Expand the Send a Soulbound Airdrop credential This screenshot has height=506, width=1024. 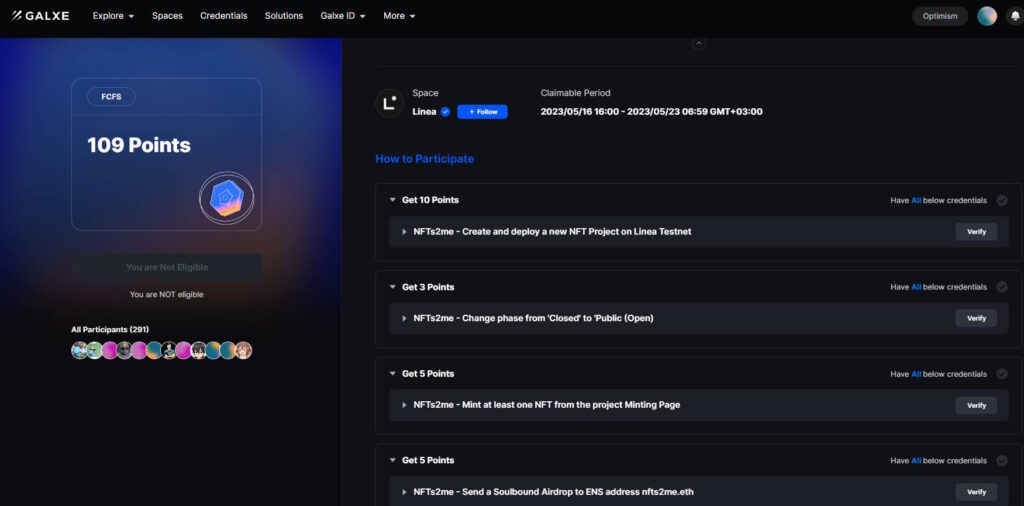tap(405, 492)
